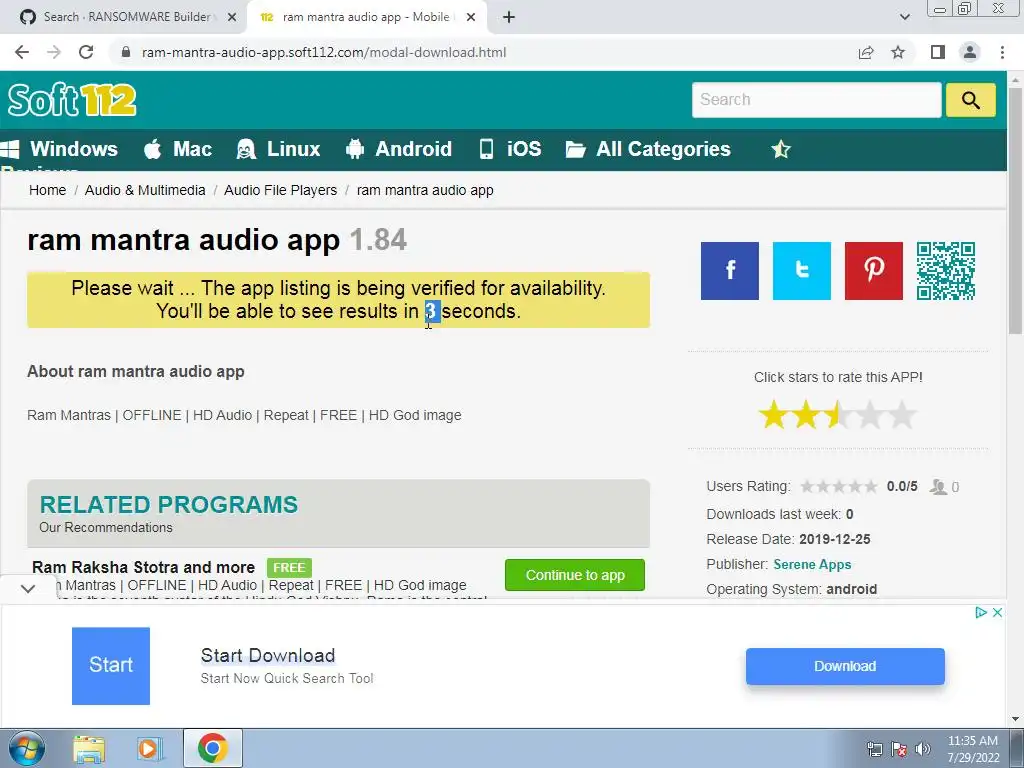Collapse the bottom ad with chevron
Screen dimensions: 1024x768
click(27, 588)
